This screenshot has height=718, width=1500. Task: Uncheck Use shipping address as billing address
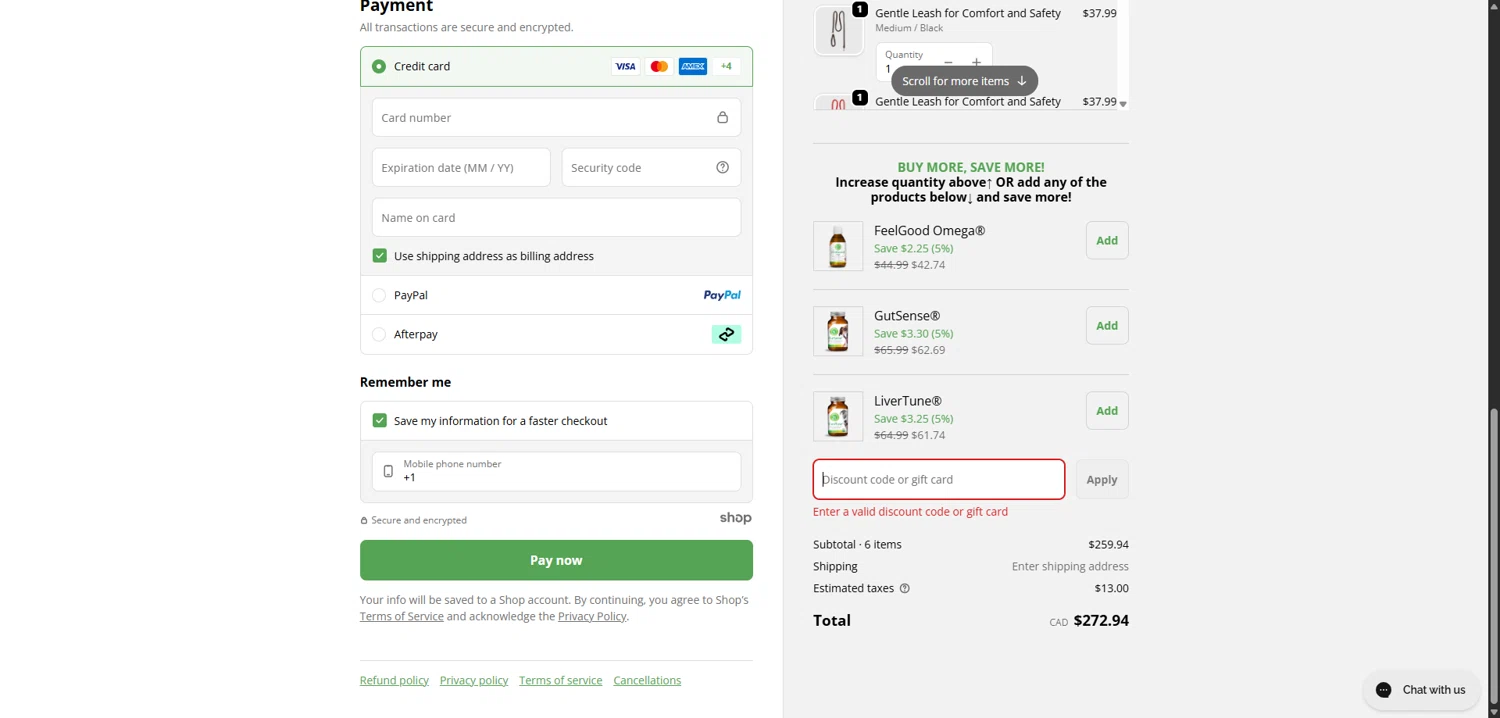pyautogui.click(x=380, y=256)
